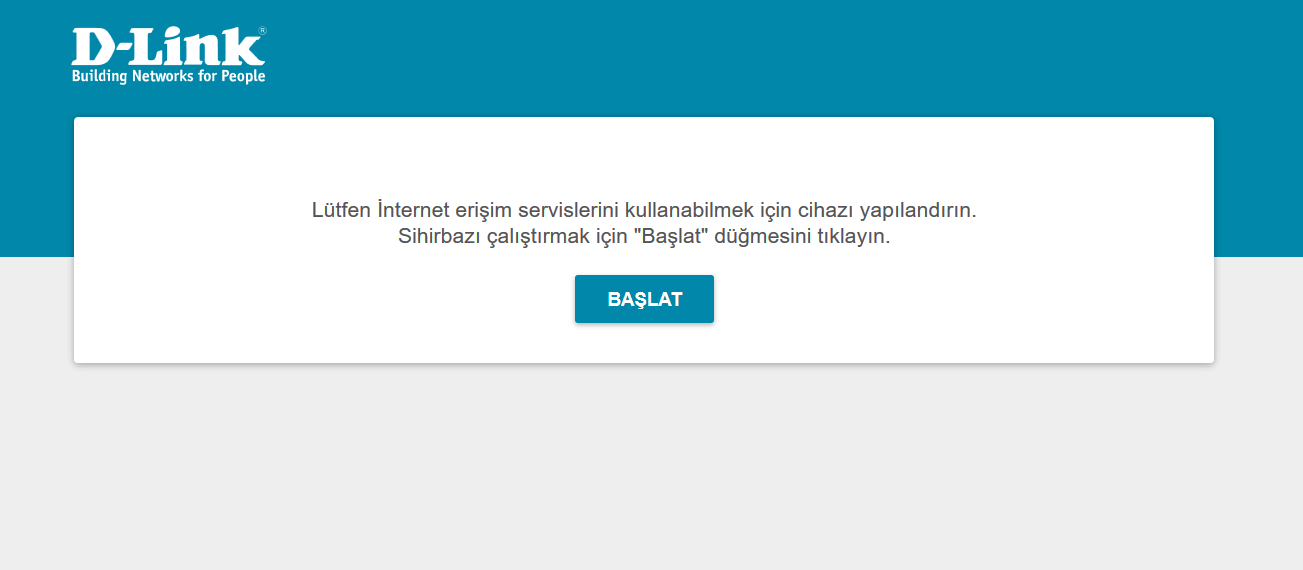Click the teal header band beside the logo
Screen dimensions: 1303x570
(x=750, y=55)
